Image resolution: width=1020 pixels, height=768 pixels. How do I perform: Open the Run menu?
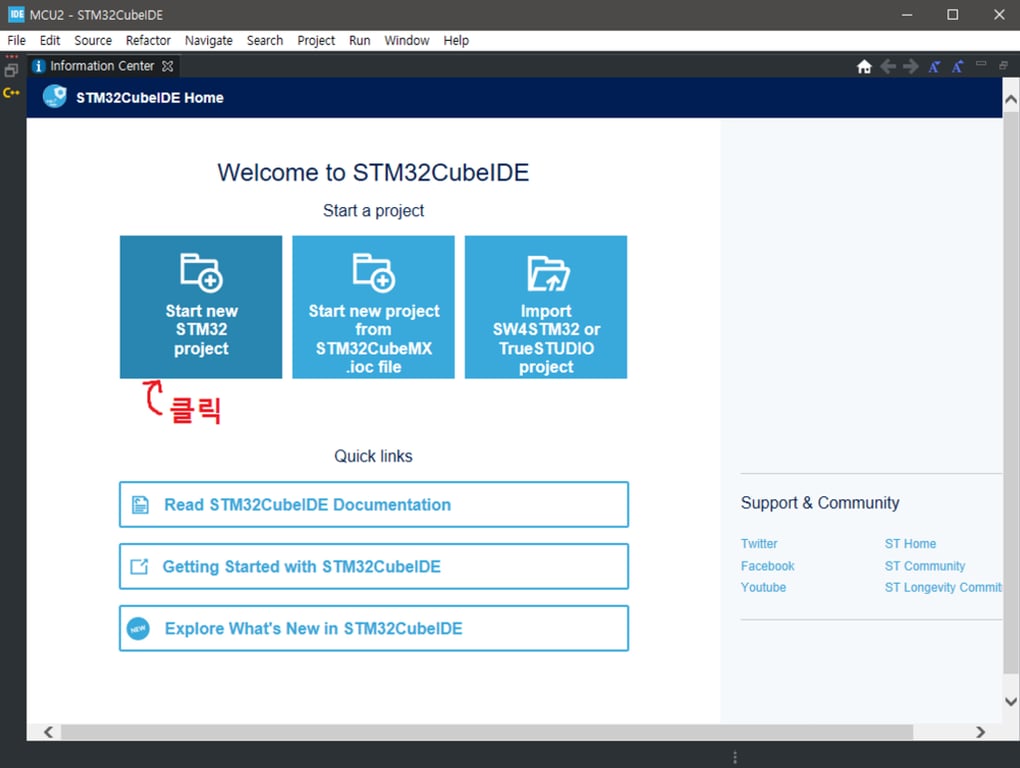360,40
